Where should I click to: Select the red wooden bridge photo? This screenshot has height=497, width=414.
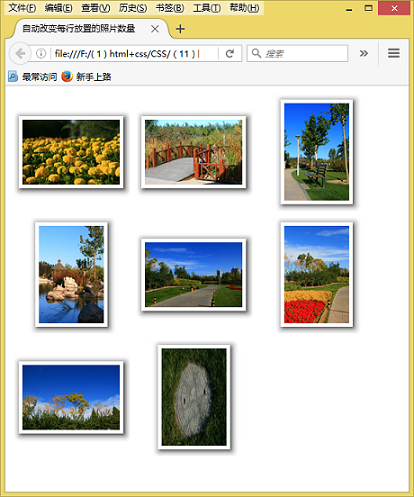193,152
